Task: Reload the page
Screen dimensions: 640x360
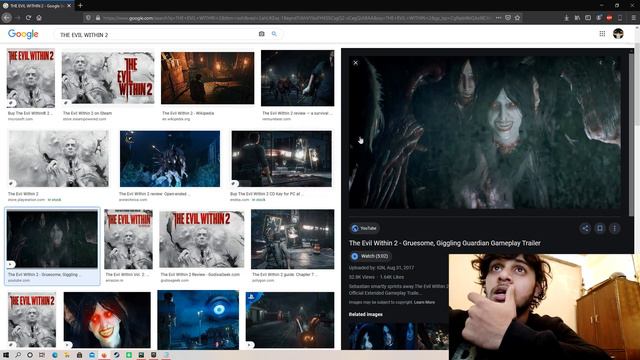Action: coord(28,18)
